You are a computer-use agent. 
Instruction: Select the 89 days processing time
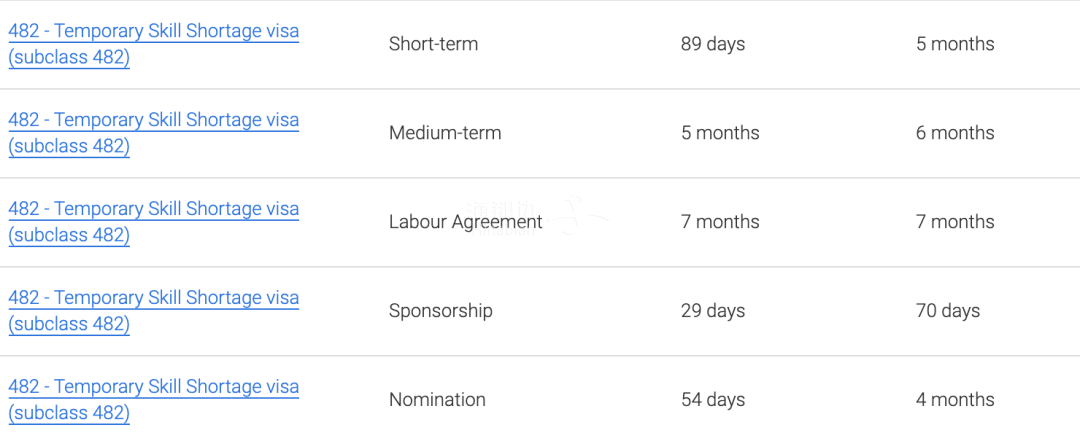coord(712,44)
